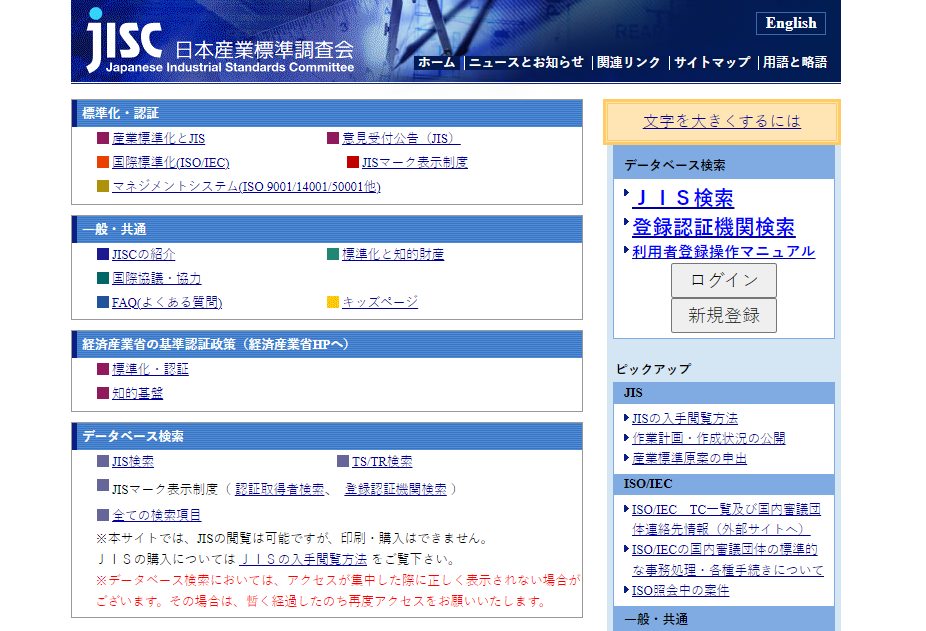Click the olive square beside マネジメントシステム

(103, 186)
